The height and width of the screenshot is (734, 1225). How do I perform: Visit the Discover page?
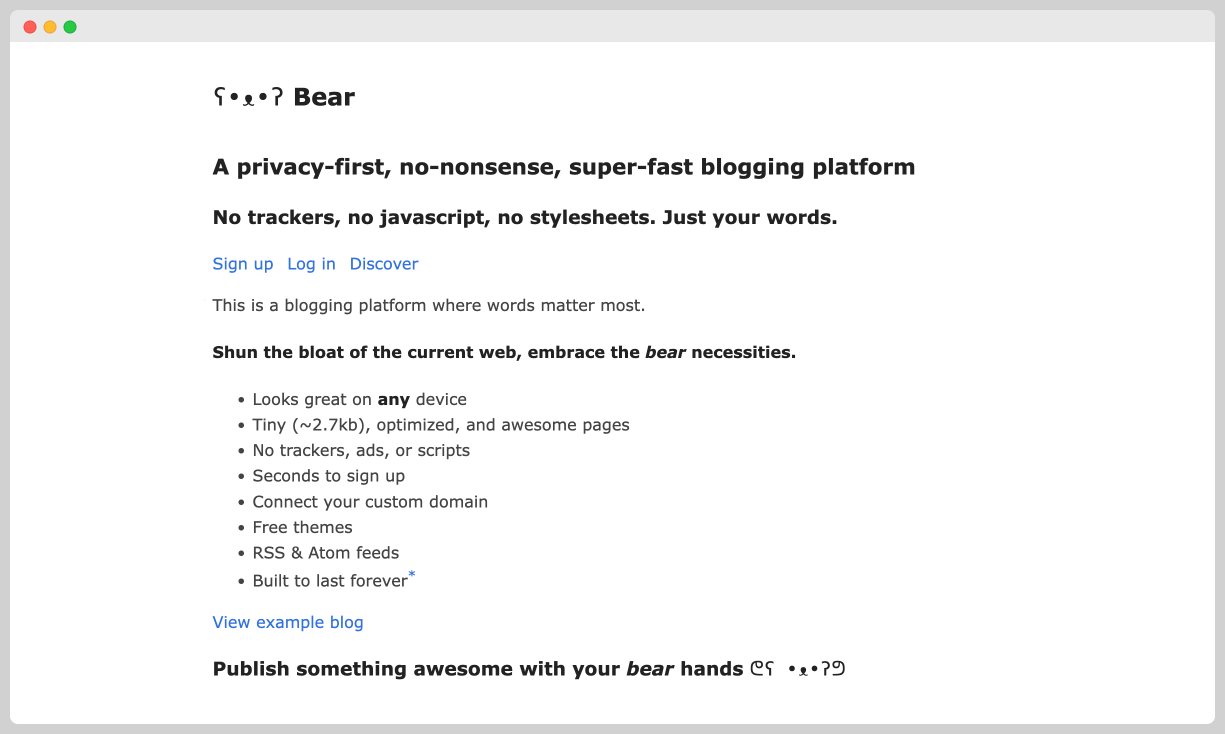384,263
